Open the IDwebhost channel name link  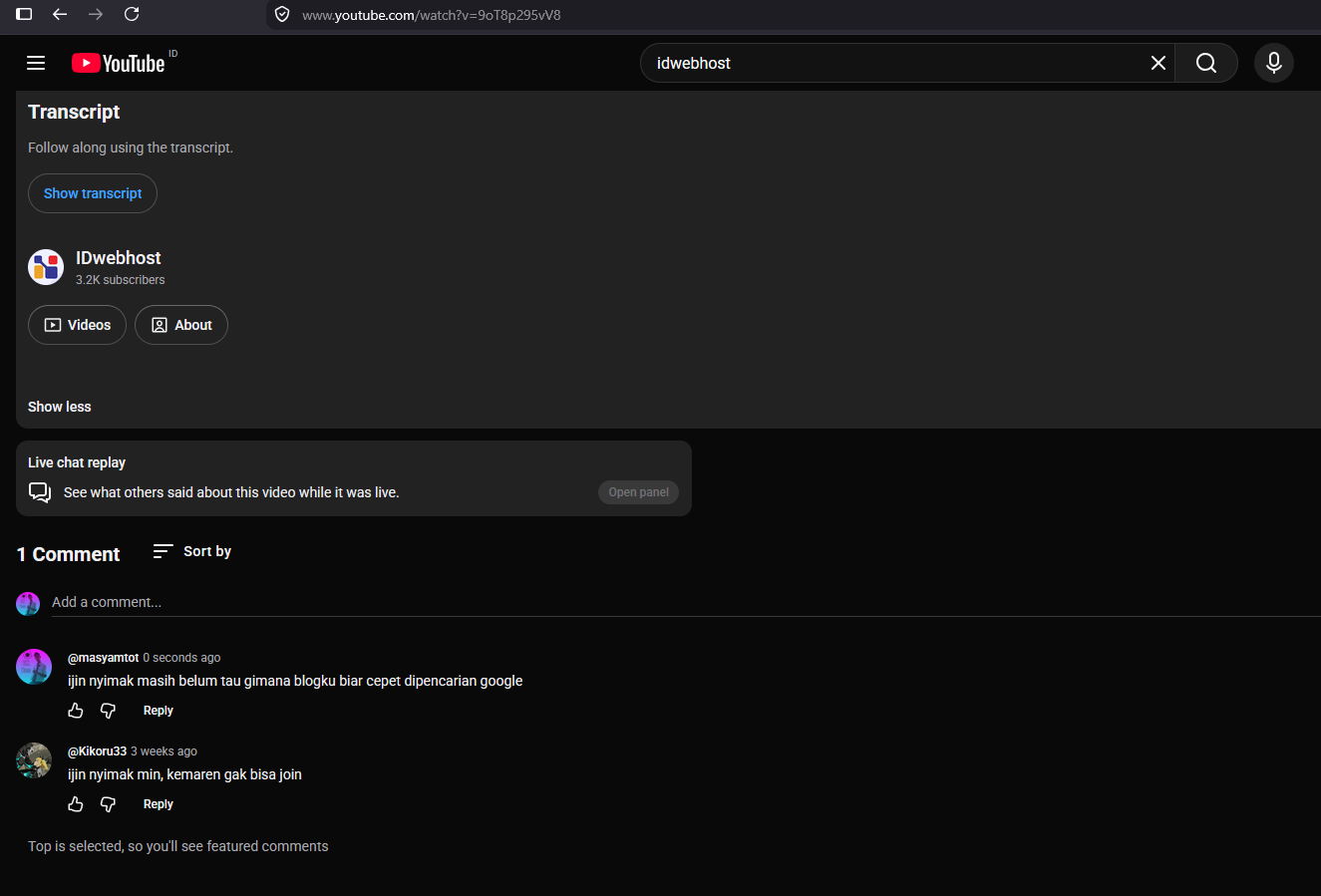[x=119, y=258]
